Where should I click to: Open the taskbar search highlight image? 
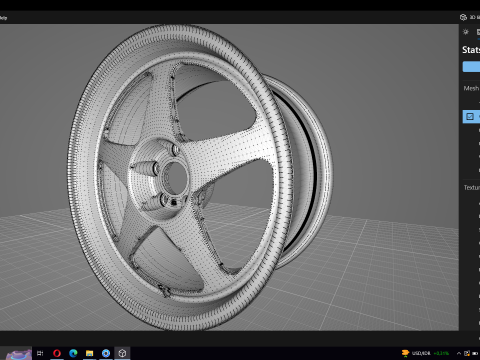(19, 354)
